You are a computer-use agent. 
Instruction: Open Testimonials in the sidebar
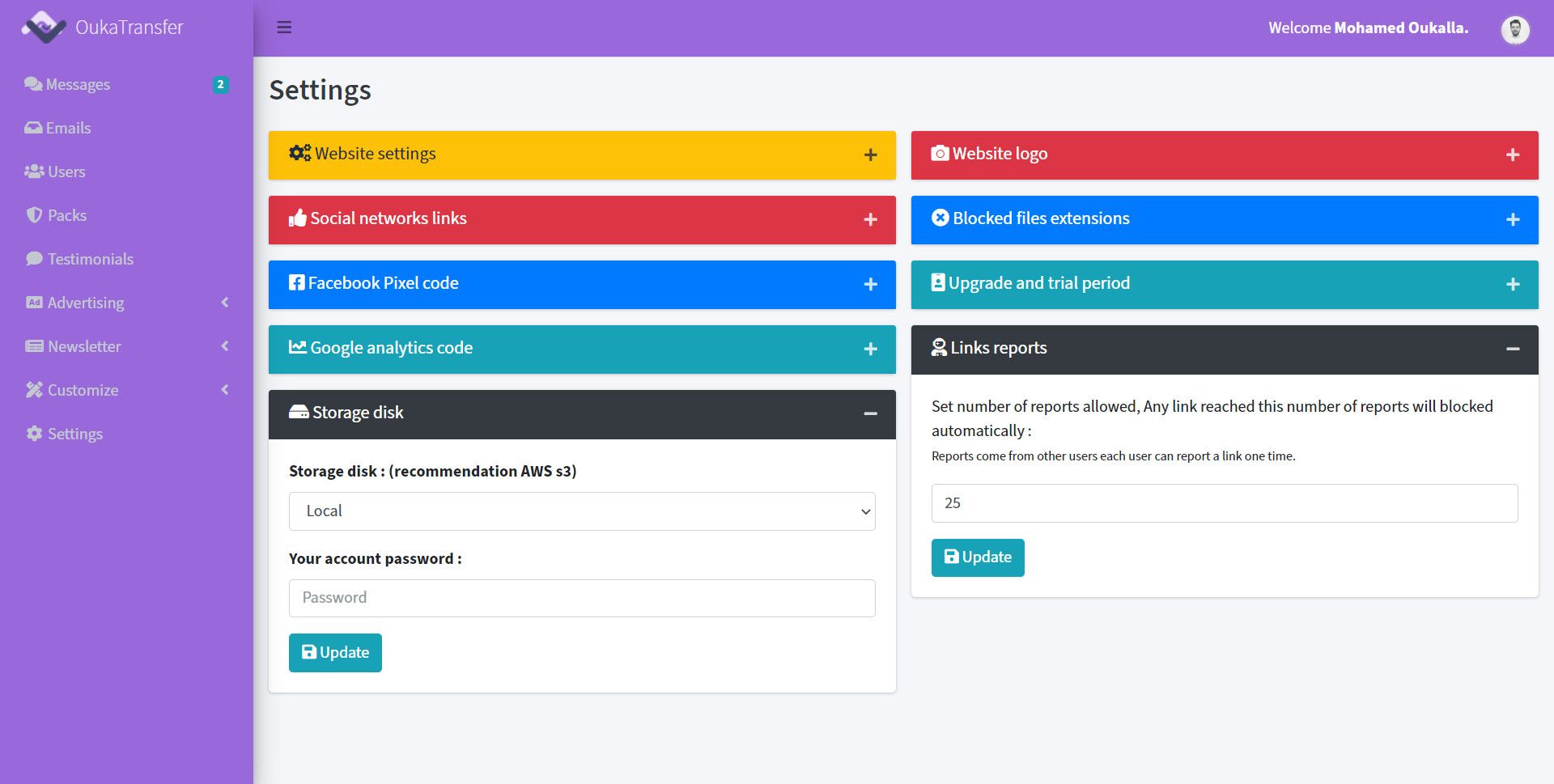pyautogui.click(x=126, y=259)
